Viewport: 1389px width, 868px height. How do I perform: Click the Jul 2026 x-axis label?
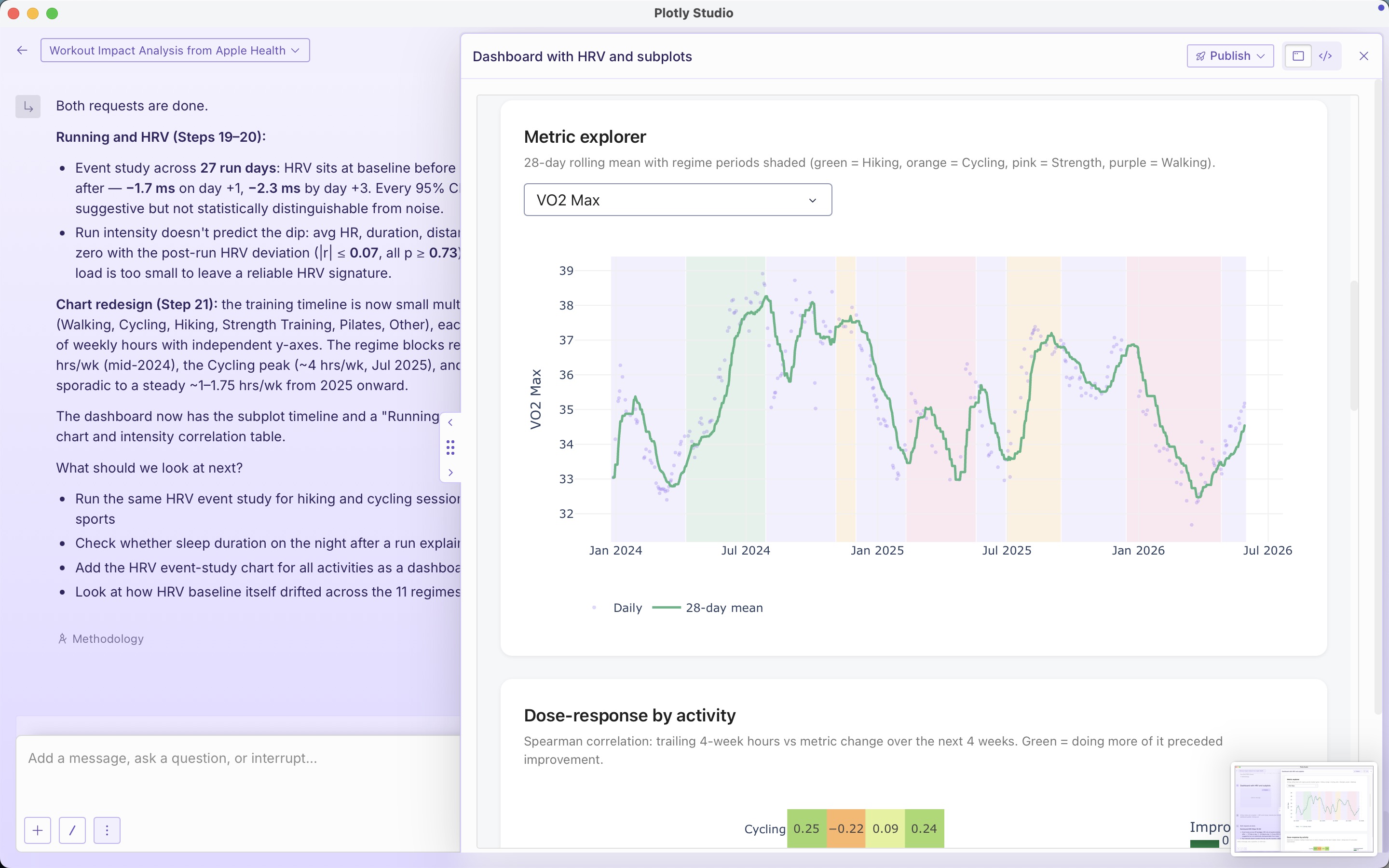1267,551
